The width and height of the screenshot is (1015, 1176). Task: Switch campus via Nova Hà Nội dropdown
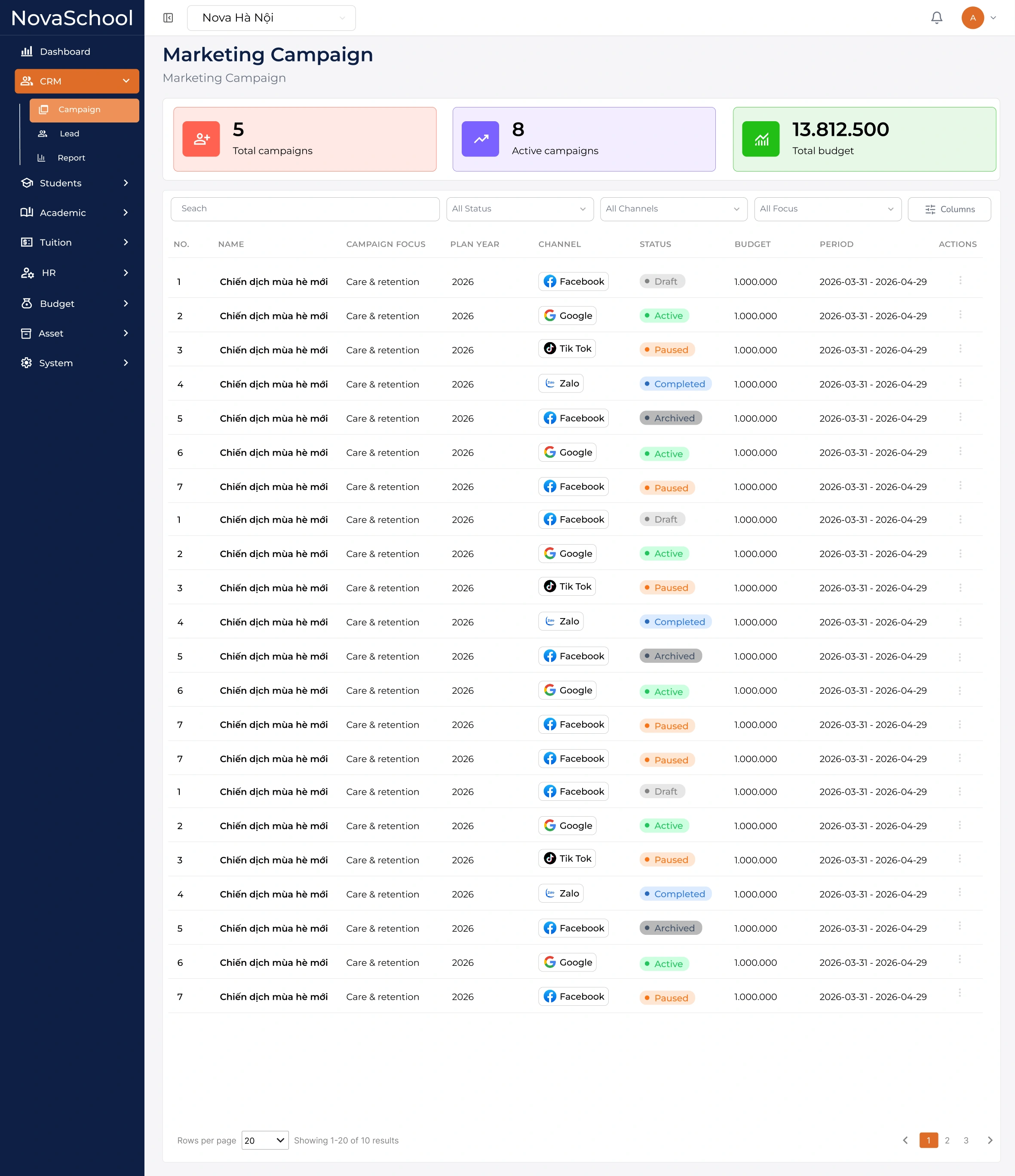click(x=271, y=18)
